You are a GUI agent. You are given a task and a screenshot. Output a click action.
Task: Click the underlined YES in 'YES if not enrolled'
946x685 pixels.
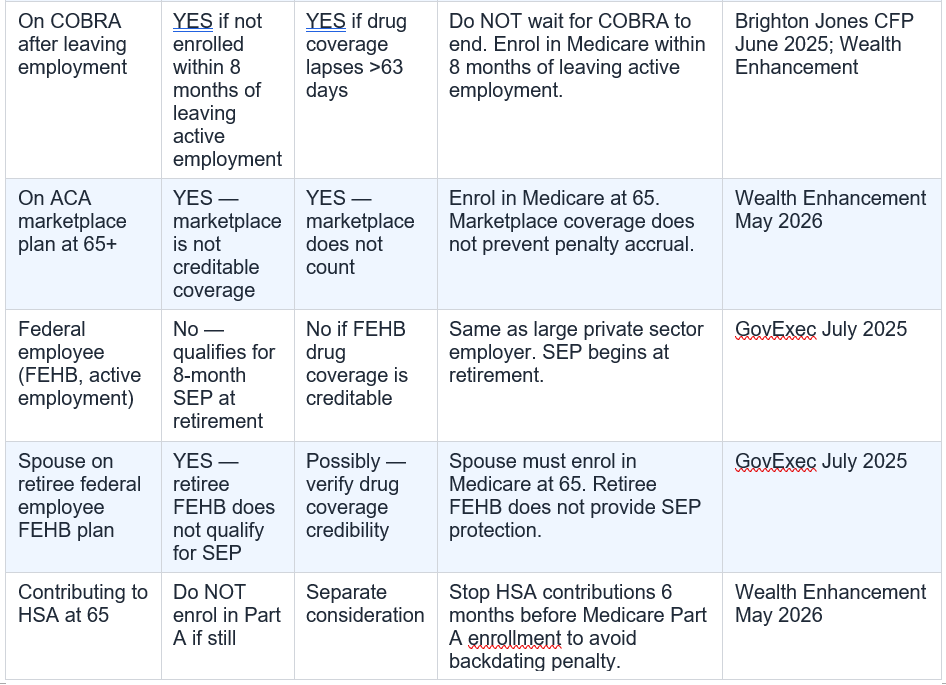pos(192,21)
